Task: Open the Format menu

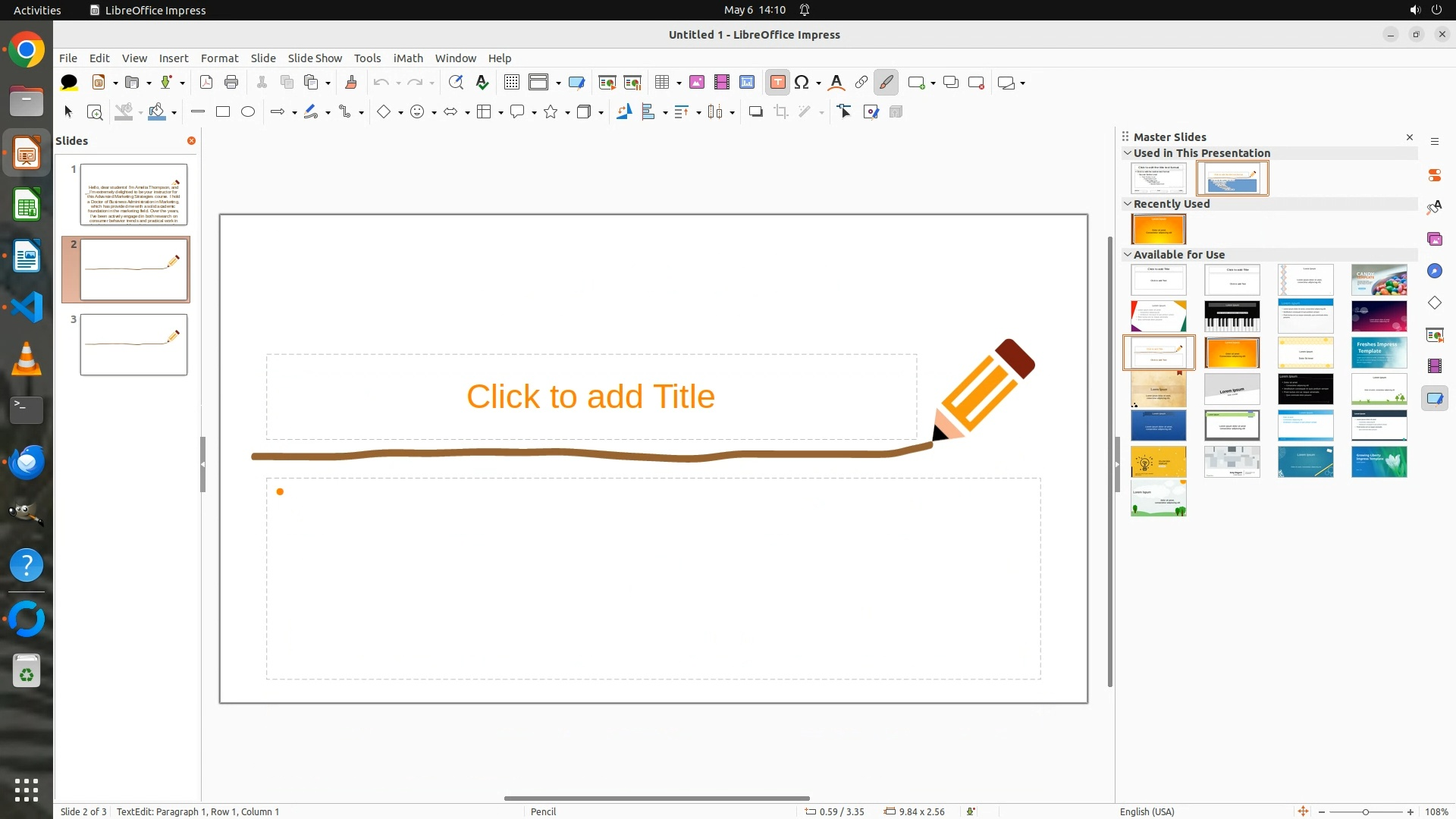Action: tap(219, 58)
